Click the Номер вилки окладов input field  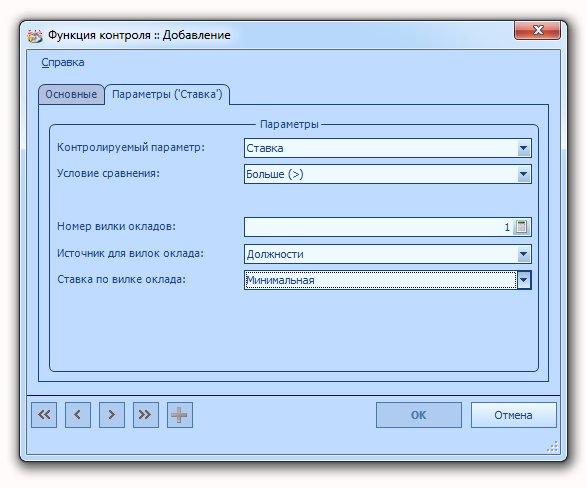[379, 227]
